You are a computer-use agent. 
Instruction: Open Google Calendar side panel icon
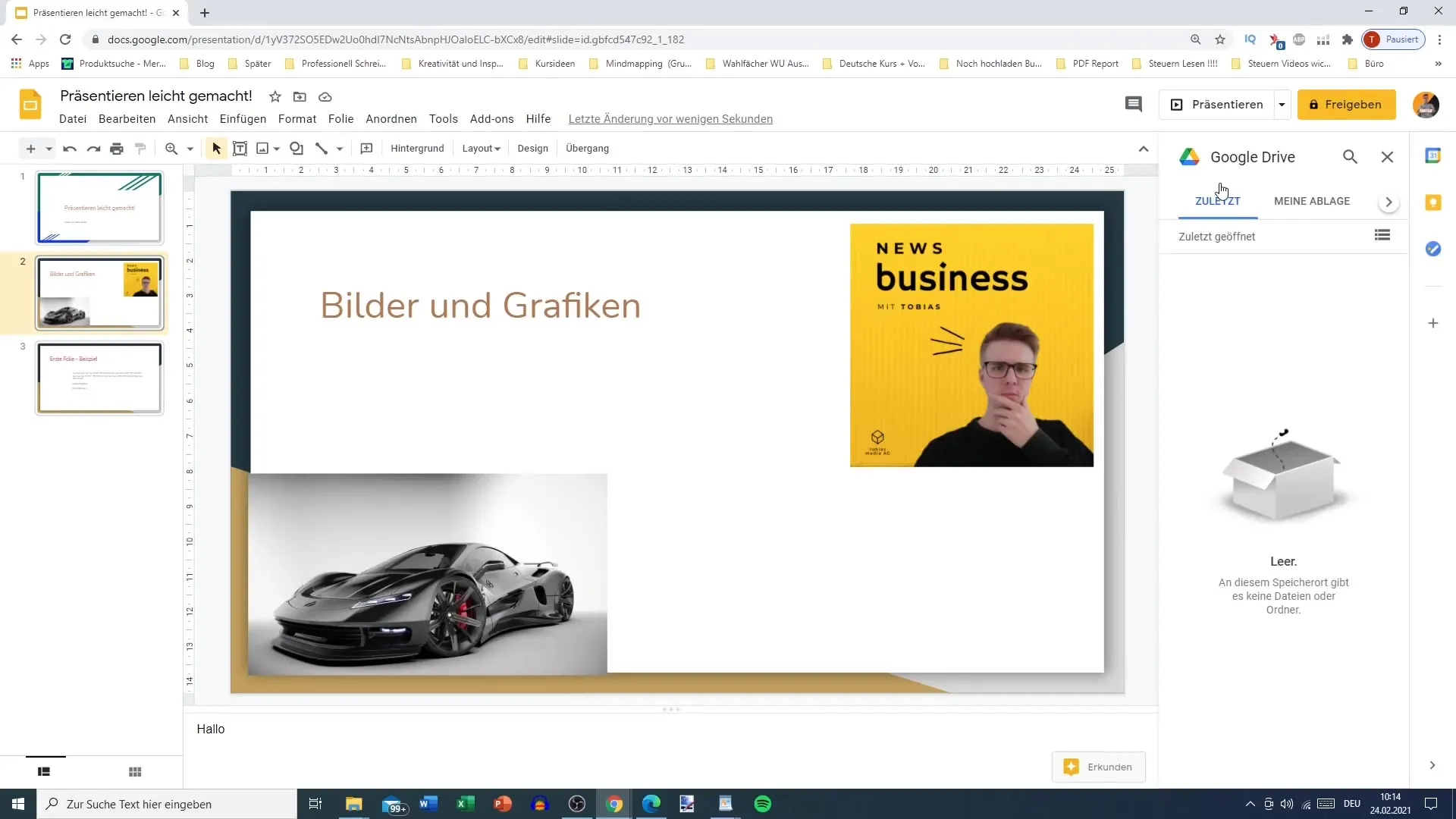coord(1432,155)
